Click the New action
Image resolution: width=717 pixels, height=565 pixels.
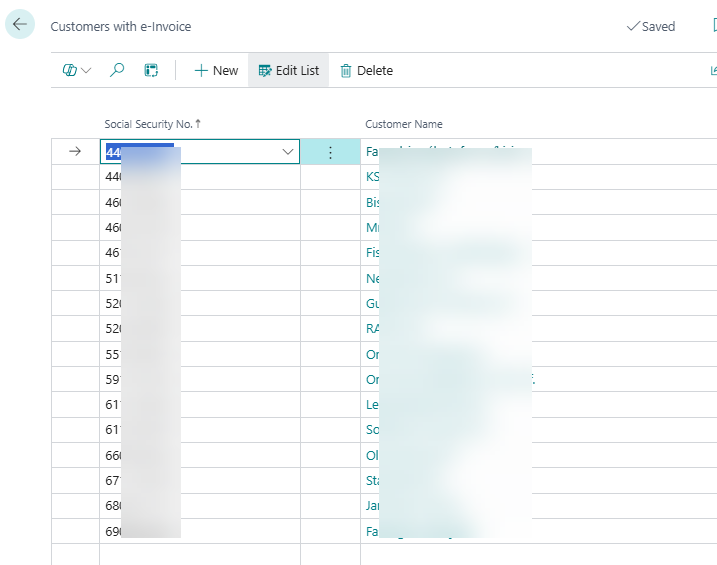tap(216, 70)
